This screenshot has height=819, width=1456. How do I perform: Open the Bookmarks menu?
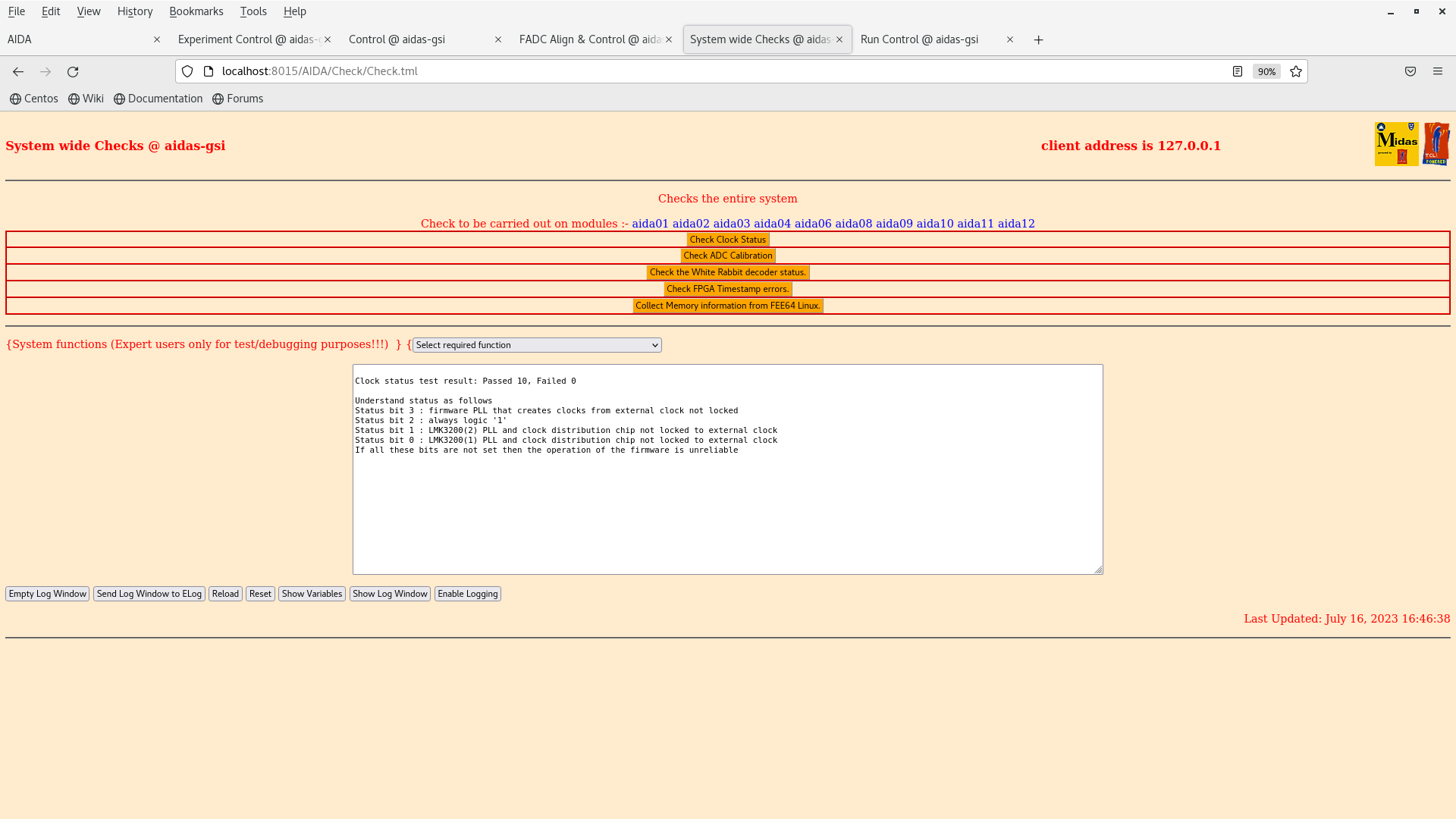pos(196,11)
